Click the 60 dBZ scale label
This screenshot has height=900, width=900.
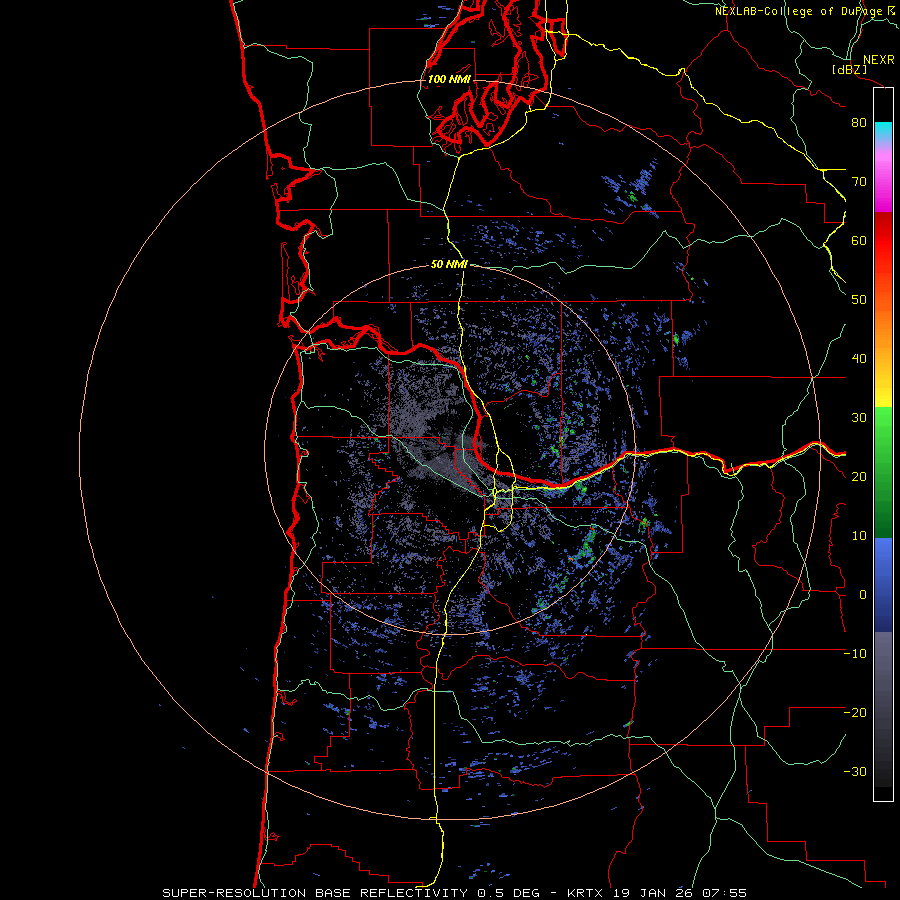(x=859, y=240)
